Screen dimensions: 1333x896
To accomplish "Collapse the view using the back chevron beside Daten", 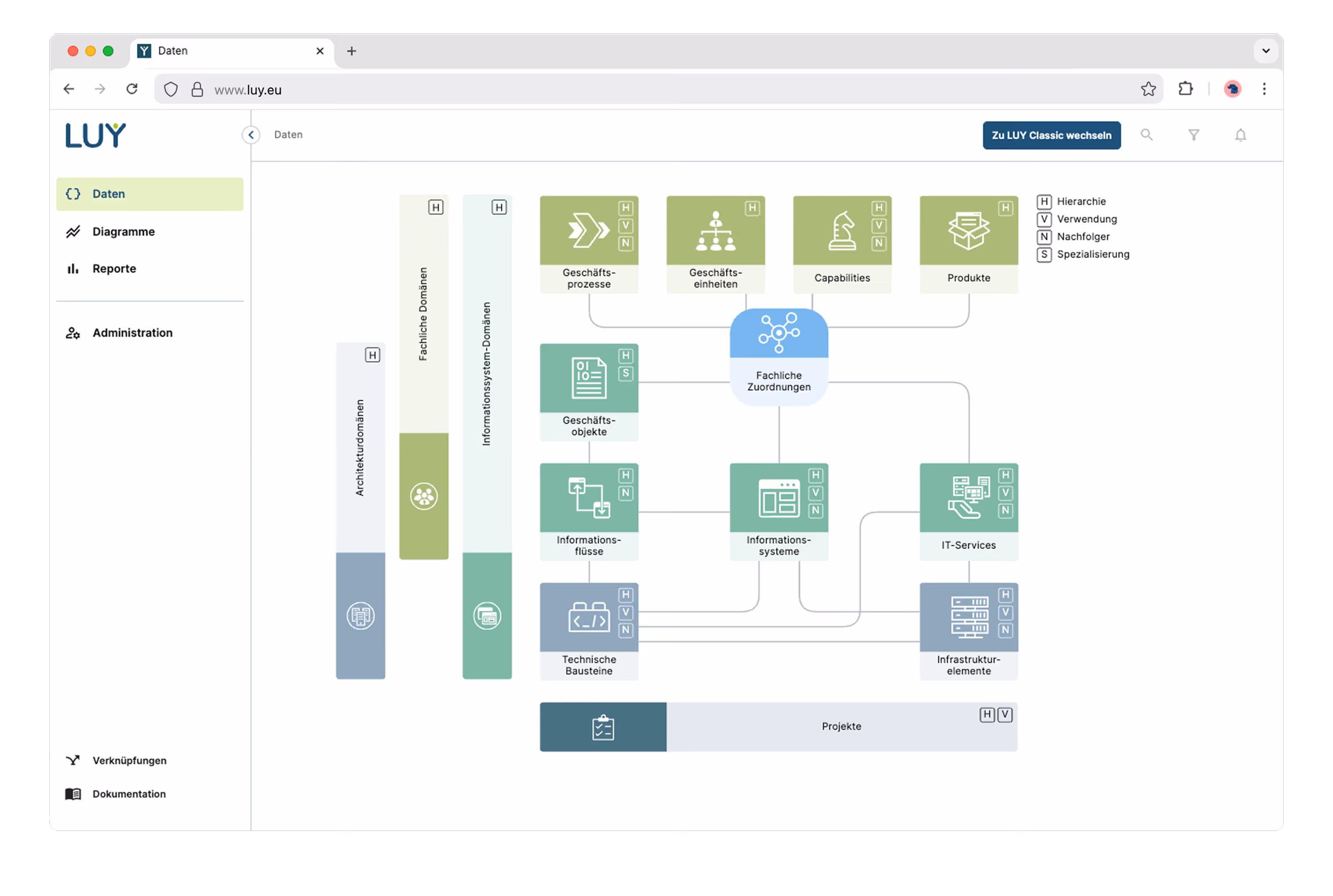I will coord(250,135).
